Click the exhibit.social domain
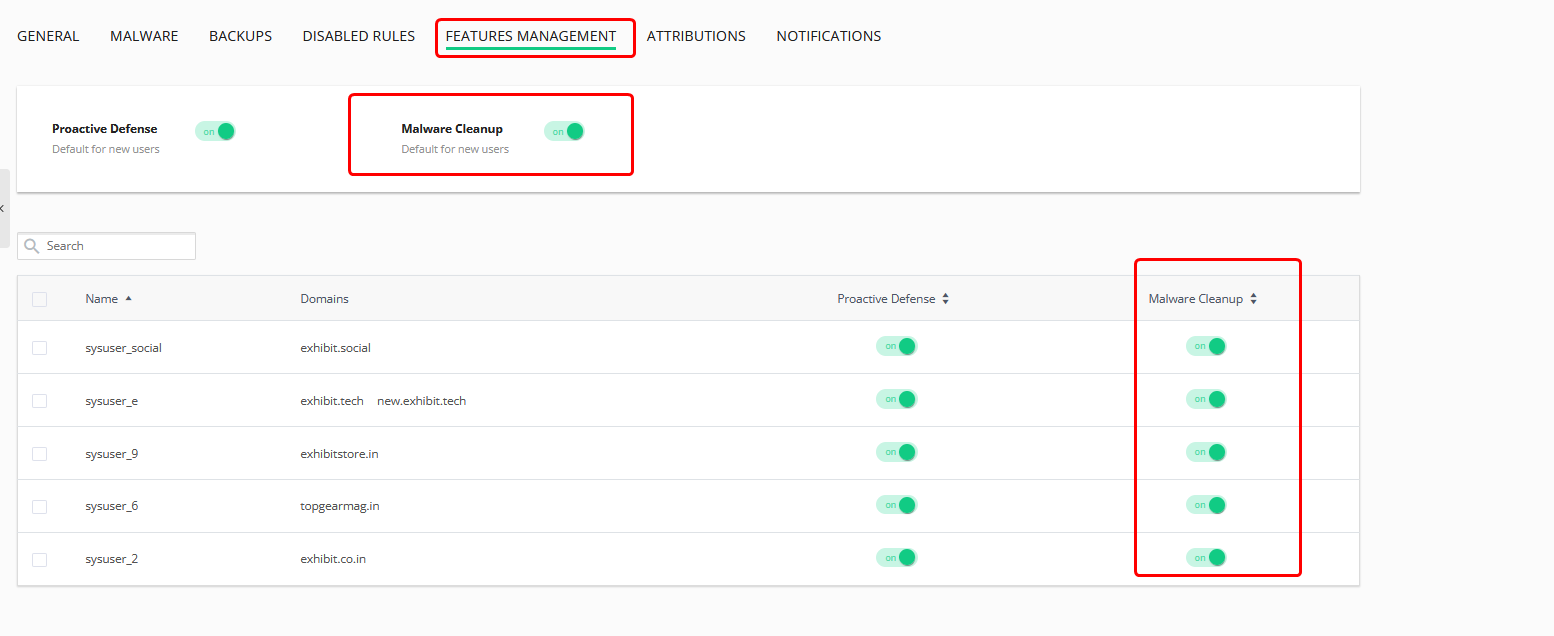Screen dimensions: 1554x636 pyautogui.click(x=335, y=348)
